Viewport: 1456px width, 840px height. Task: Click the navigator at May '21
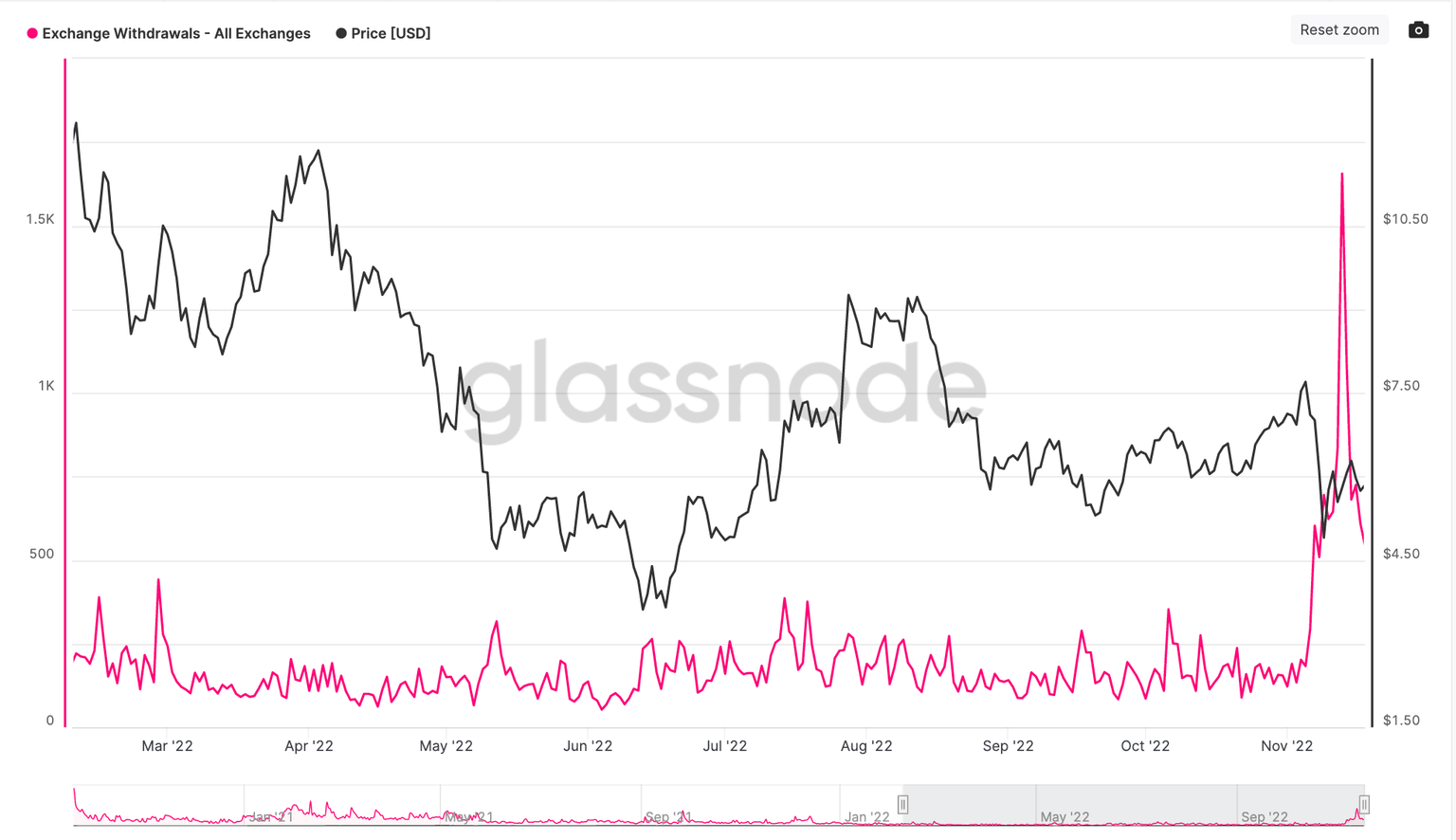point(468,816)
